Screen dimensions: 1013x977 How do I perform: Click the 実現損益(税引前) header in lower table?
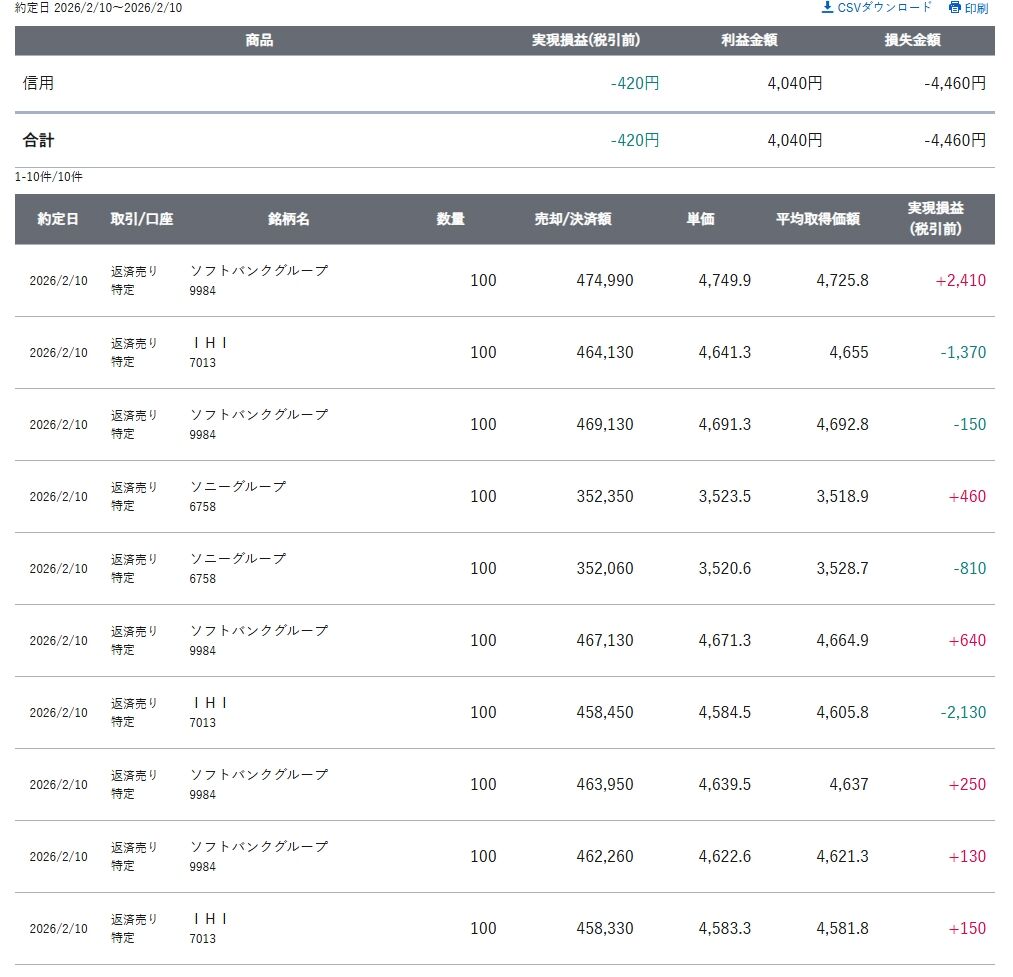pos(935,218)
